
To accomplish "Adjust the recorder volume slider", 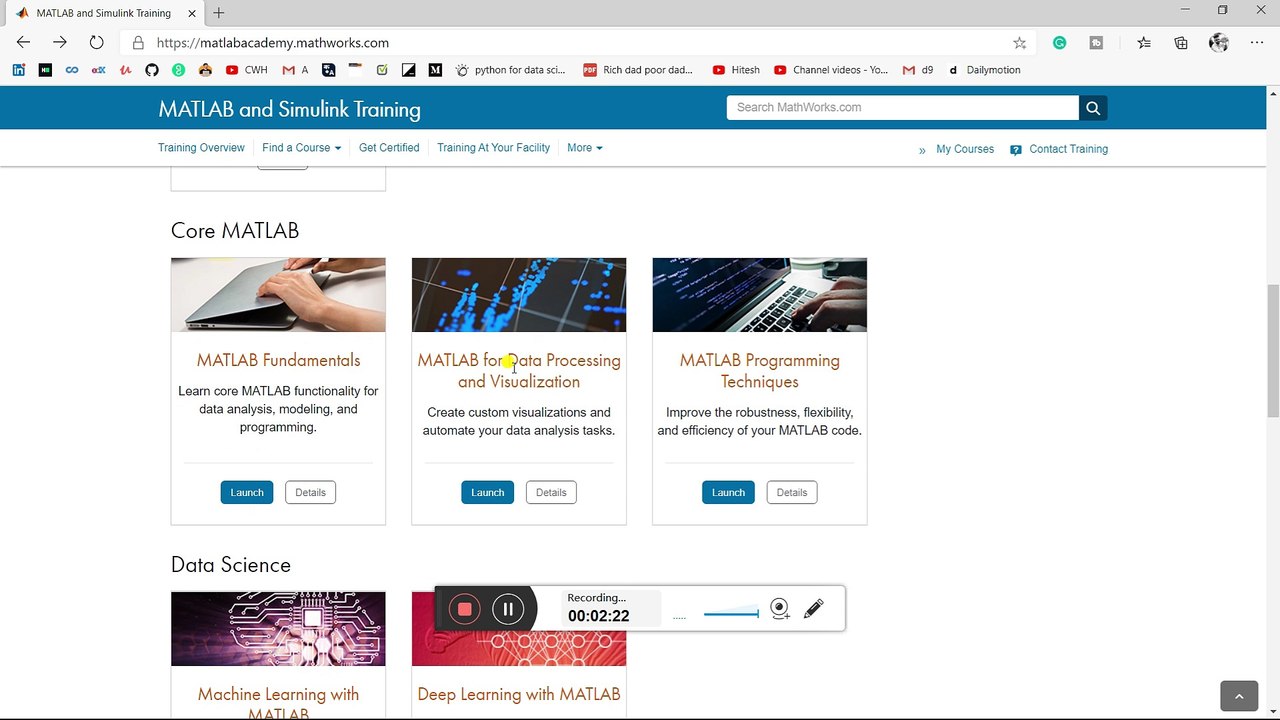I will click(x=731, y=613).
